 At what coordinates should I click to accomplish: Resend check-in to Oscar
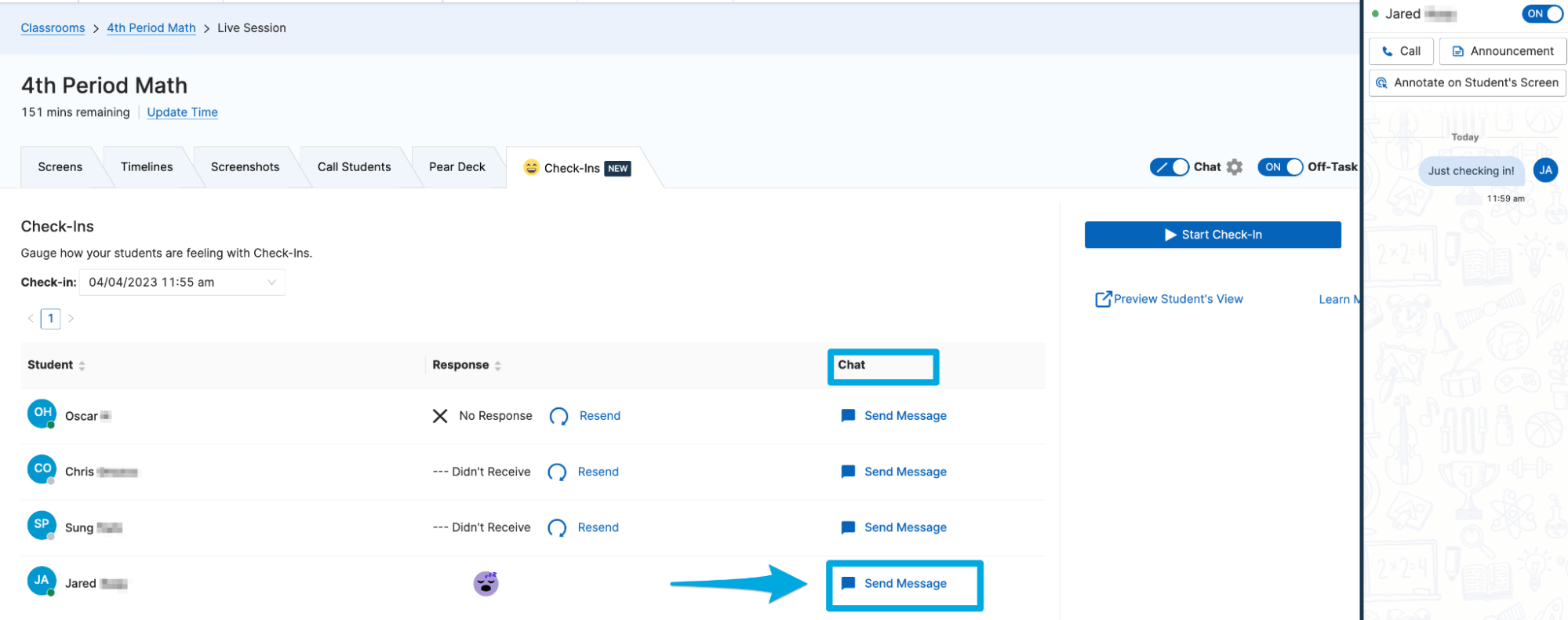600,416
